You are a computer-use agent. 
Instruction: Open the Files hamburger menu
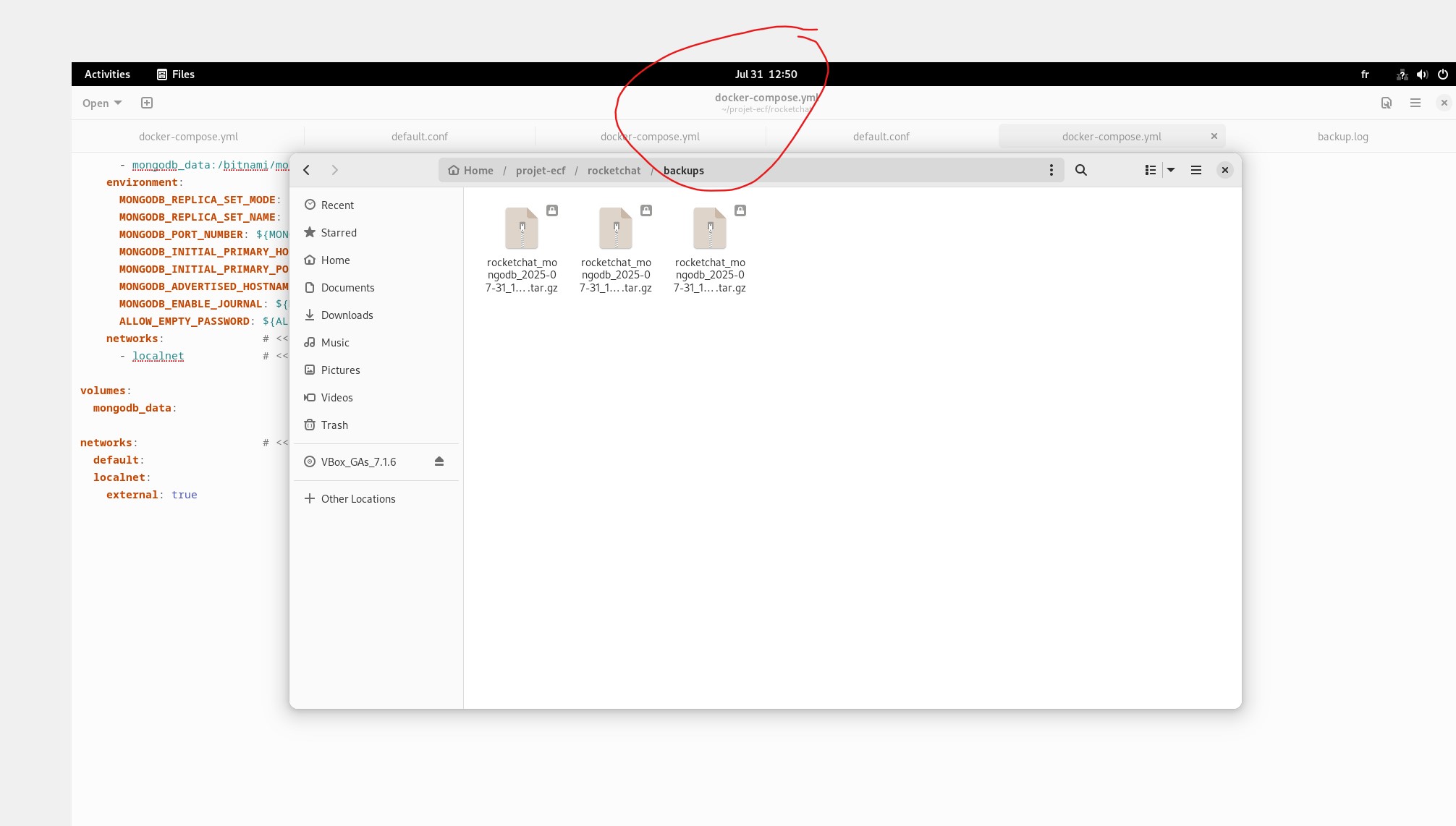1196,170
